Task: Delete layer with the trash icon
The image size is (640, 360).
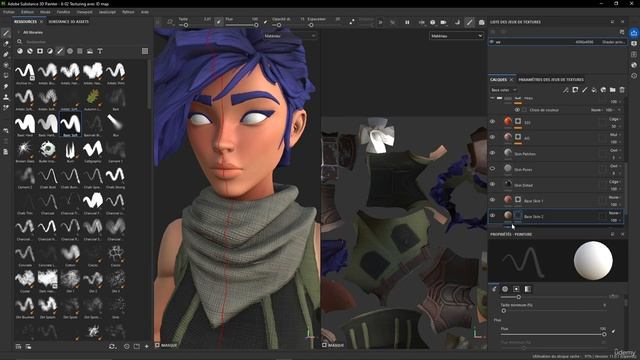Action: 622,90
